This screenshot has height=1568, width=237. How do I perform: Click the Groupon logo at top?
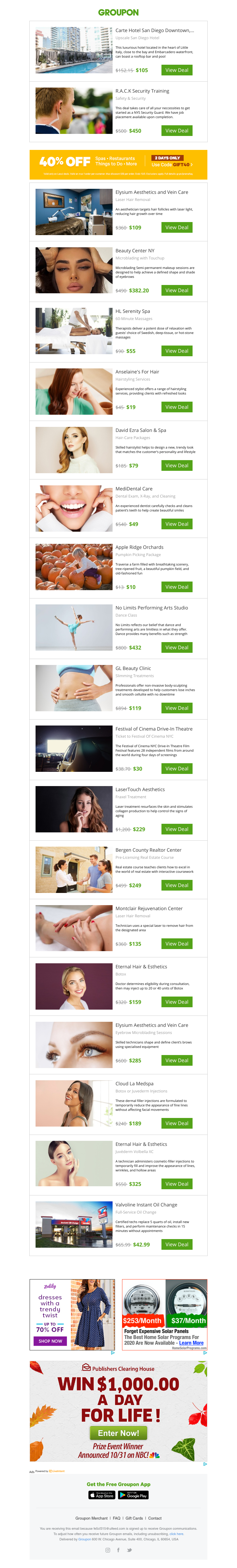point(118,12)
